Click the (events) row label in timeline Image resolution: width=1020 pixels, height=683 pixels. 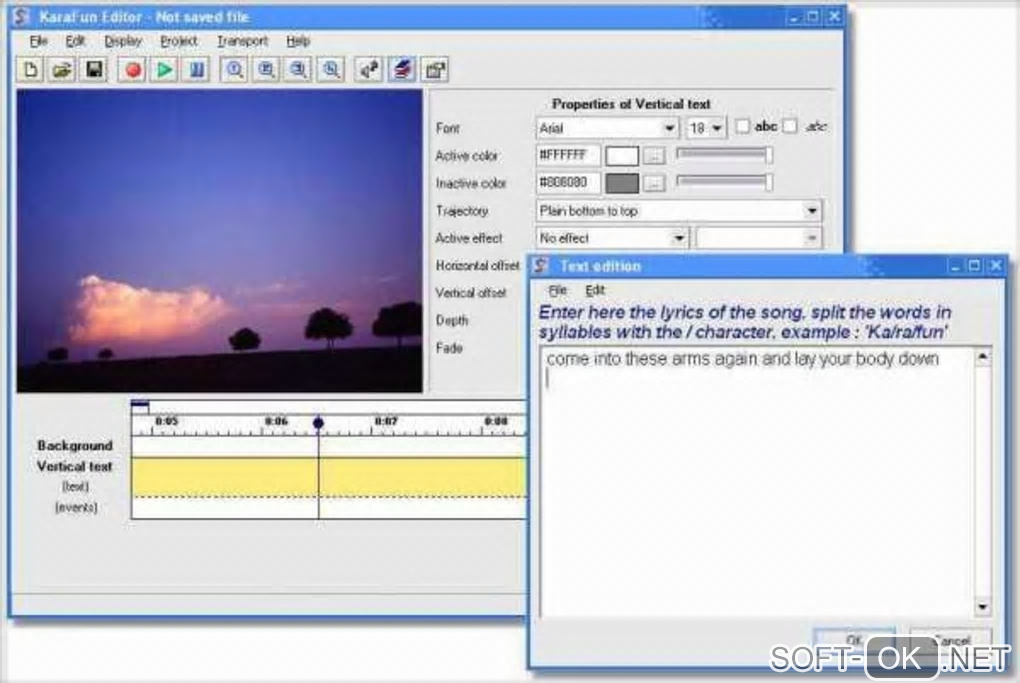(x=76, y=507)
